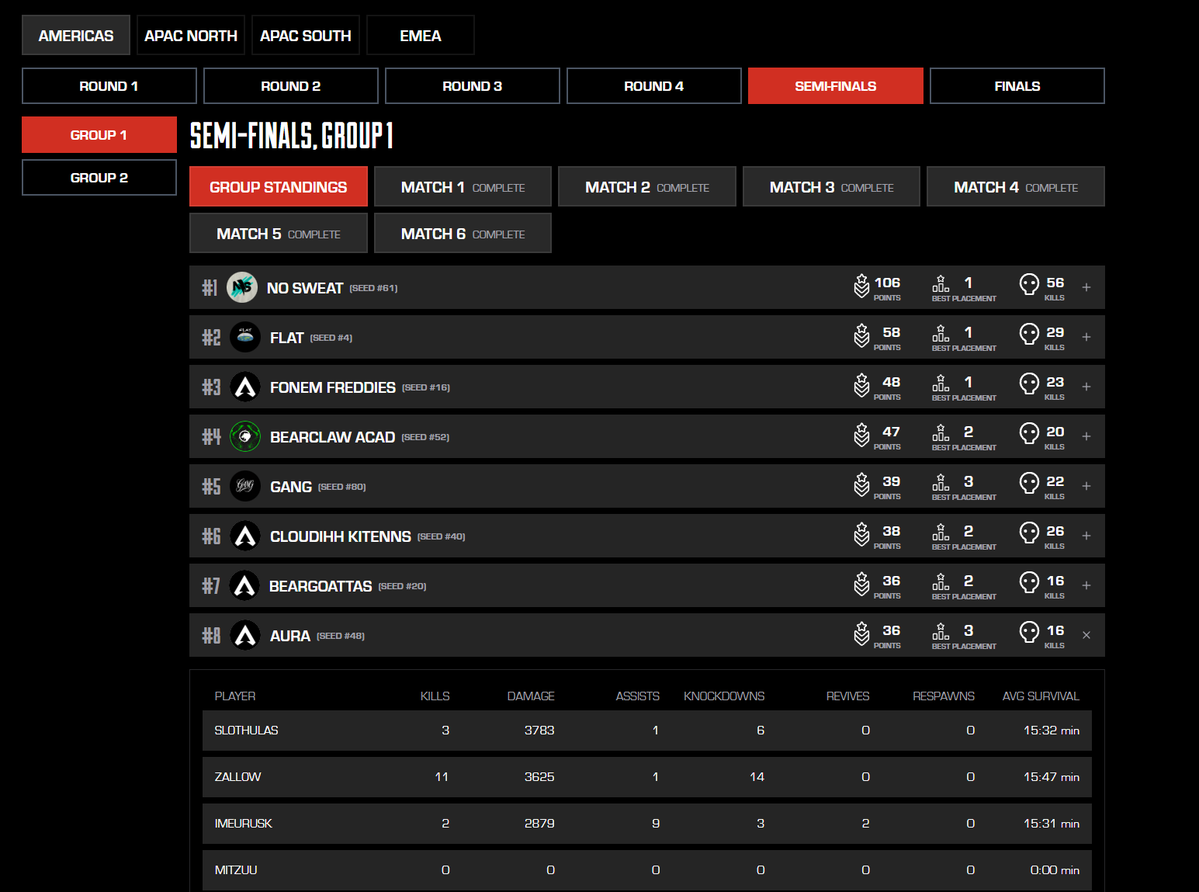Click the kills skull icon for Beargoattas

click(1029, 583)
